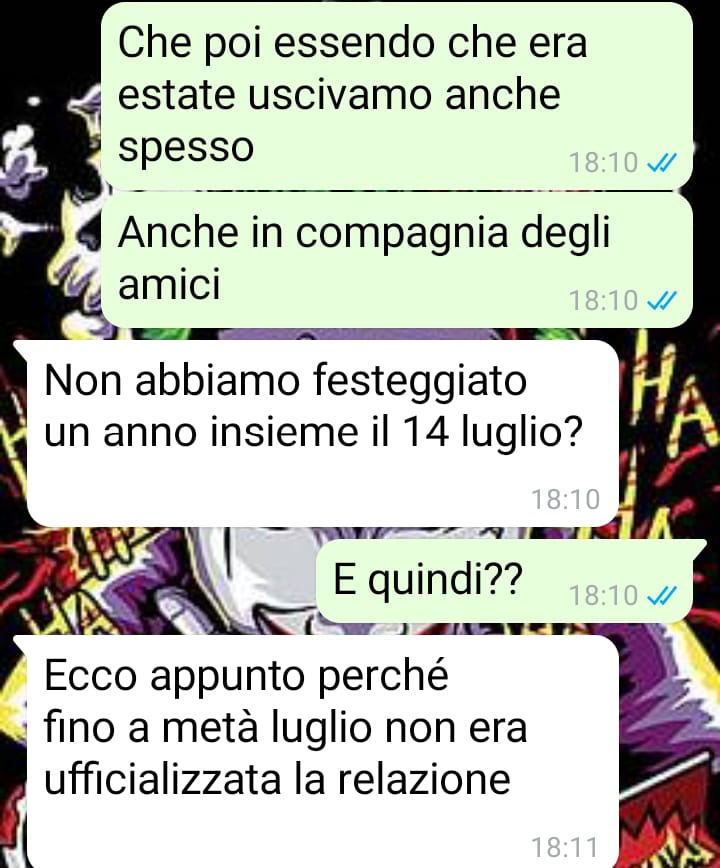This screenshot has width=720, height=868.
Task: Tap blue read ticks beside 'E quindi??'
Action: (661, 596)
